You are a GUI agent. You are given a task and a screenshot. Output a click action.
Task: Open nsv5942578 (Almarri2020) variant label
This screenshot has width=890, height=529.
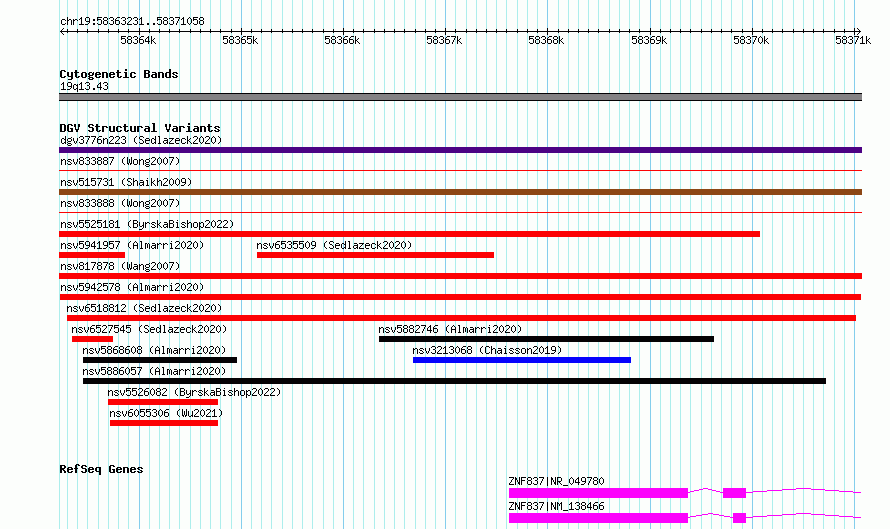[x=132, y=287]
